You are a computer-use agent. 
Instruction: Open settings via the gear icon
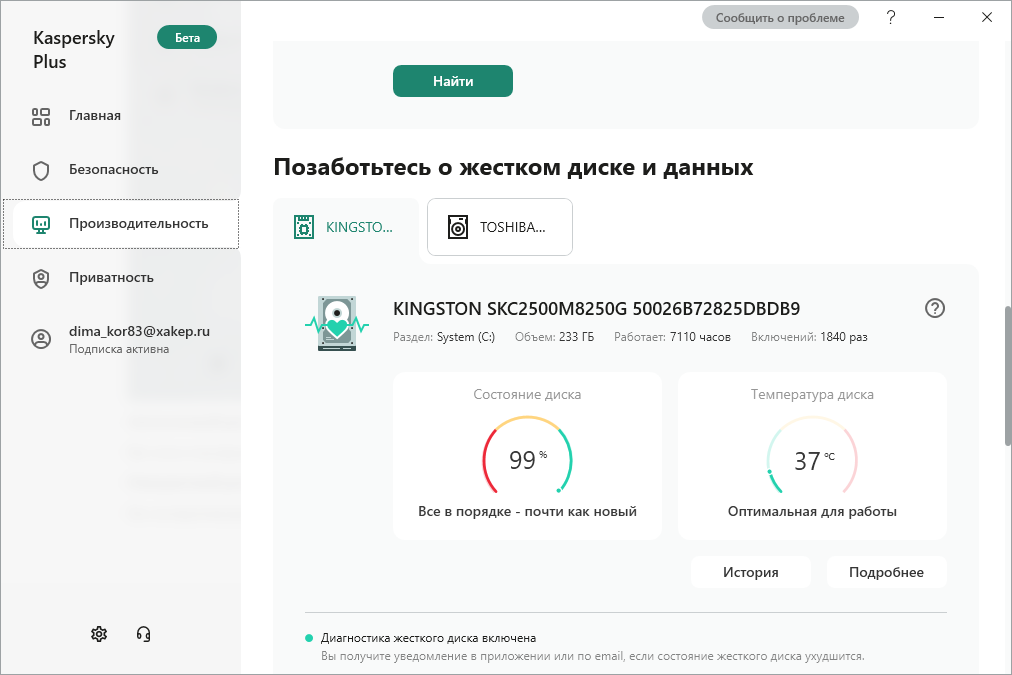(x=99, y=634)
